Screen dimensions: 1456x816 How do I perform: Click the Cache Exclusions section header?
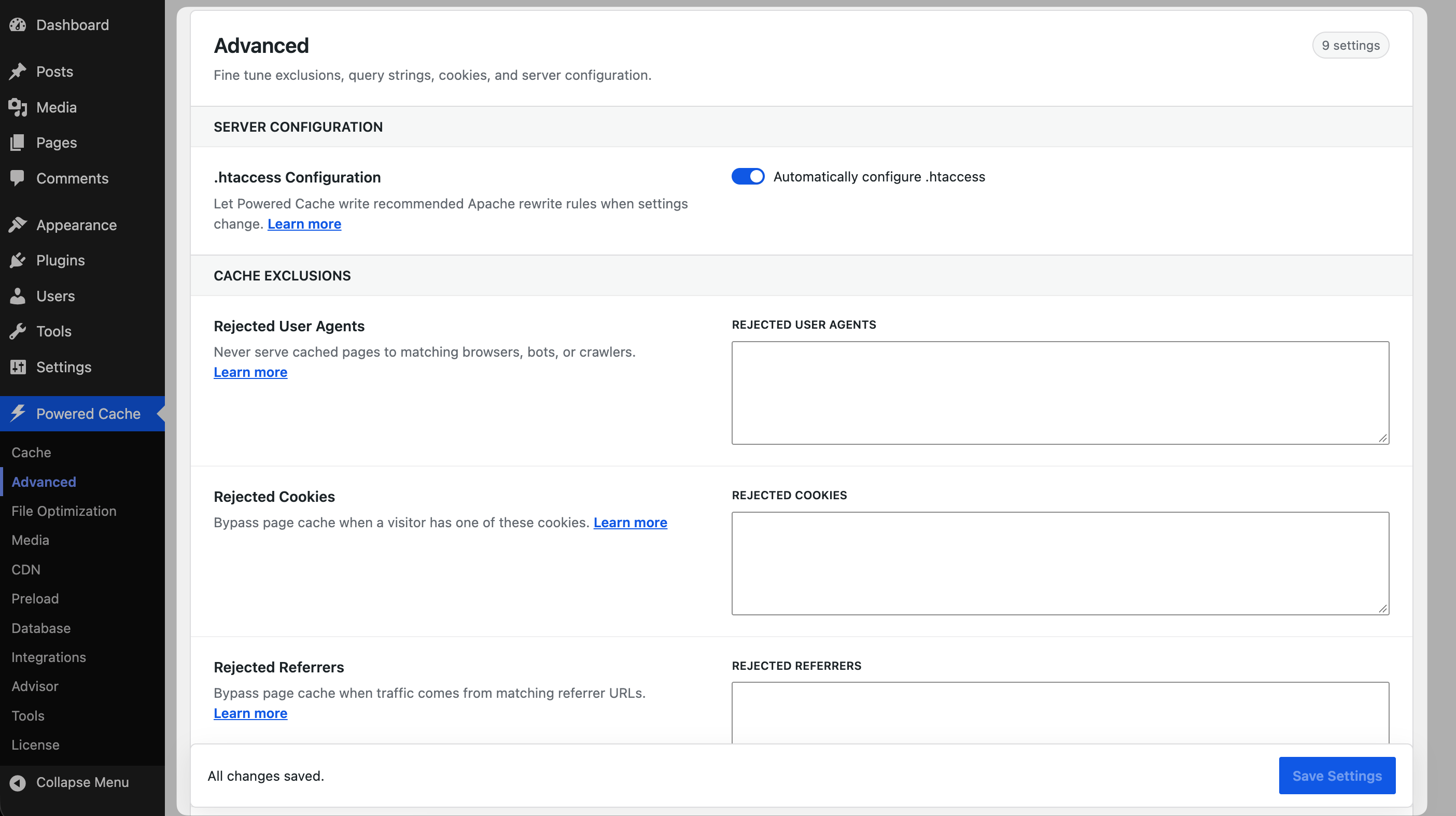(282, 275)
